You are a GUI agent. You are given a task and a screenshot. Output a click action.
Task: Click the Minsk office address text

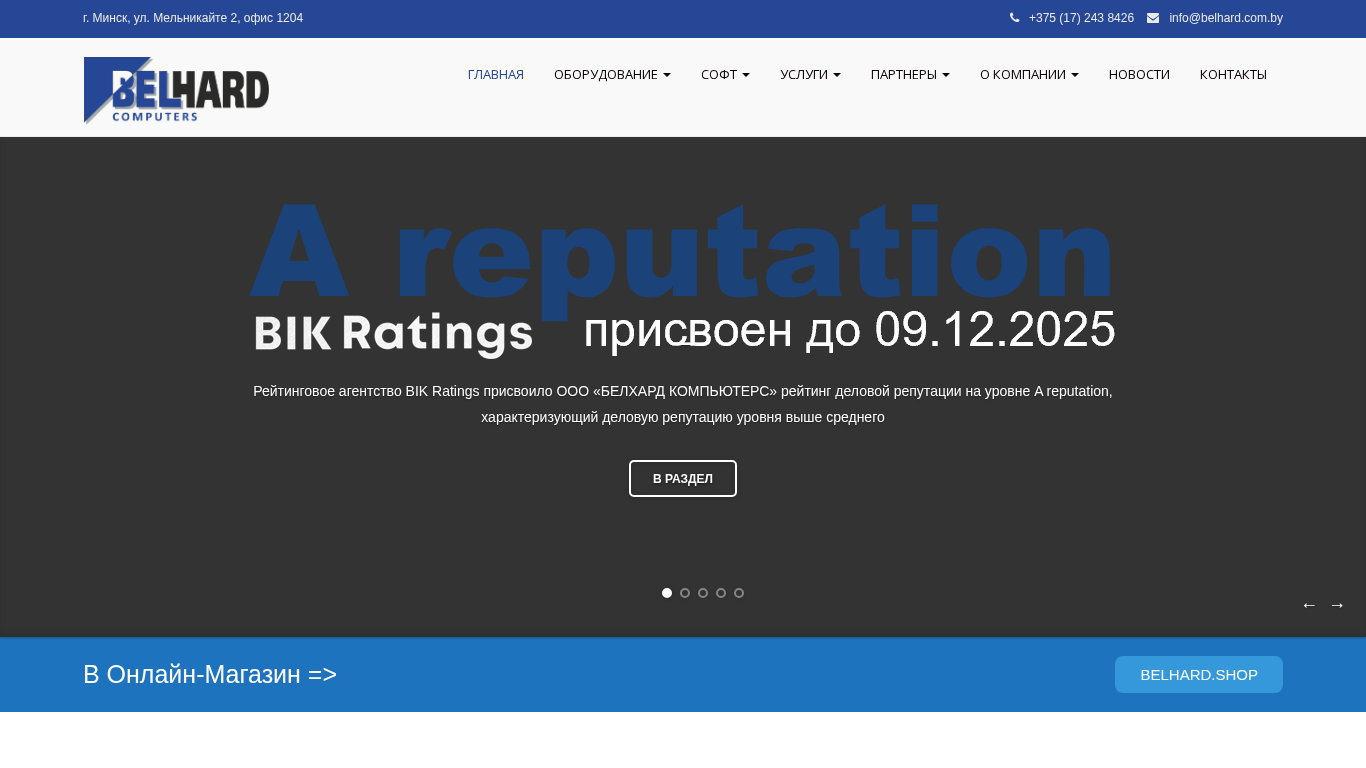tap(193, 18)
